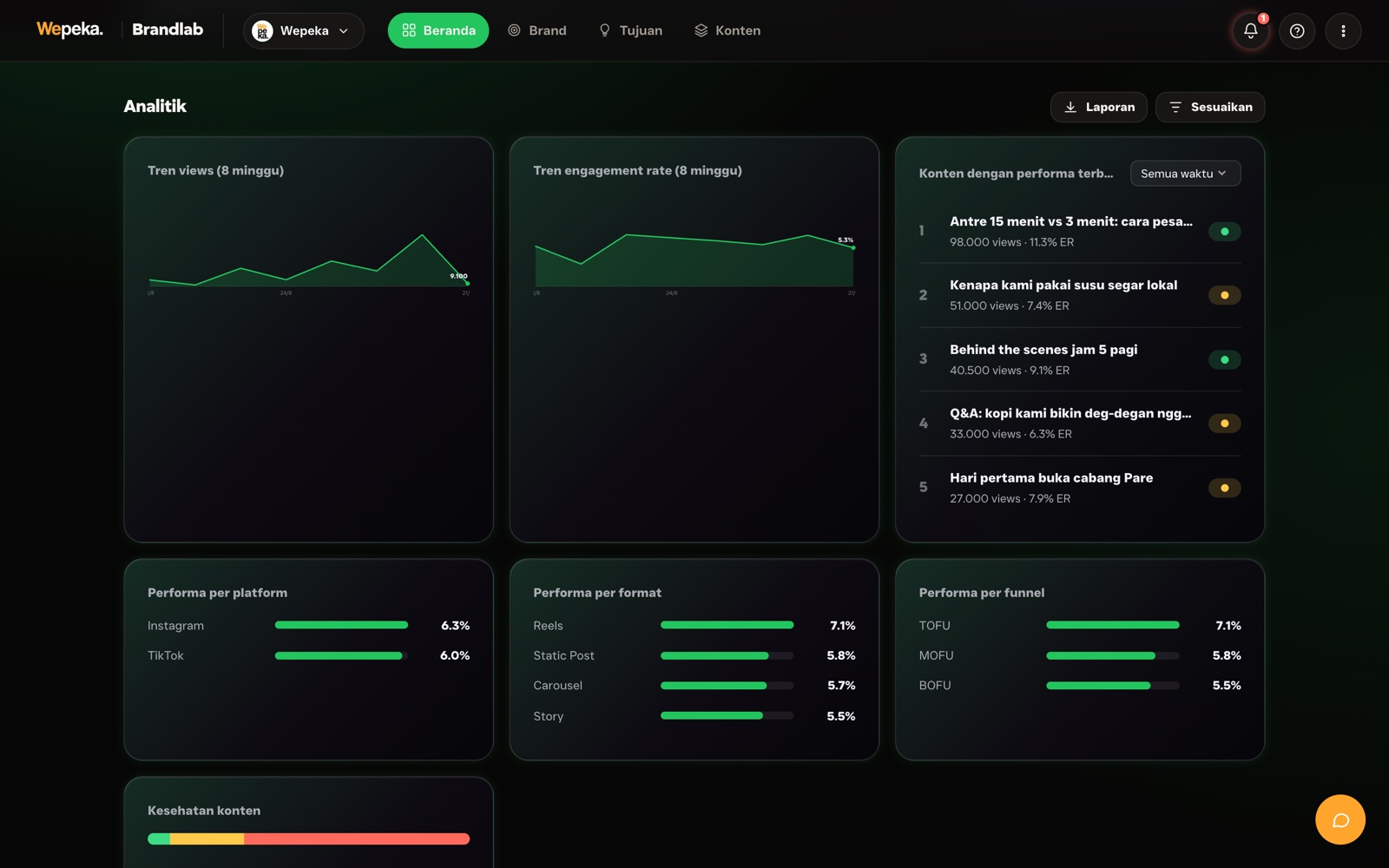This screenshot has width=1389, height=868.
Task: Click the Sesuaikan button
Action: click(1210, 107)
